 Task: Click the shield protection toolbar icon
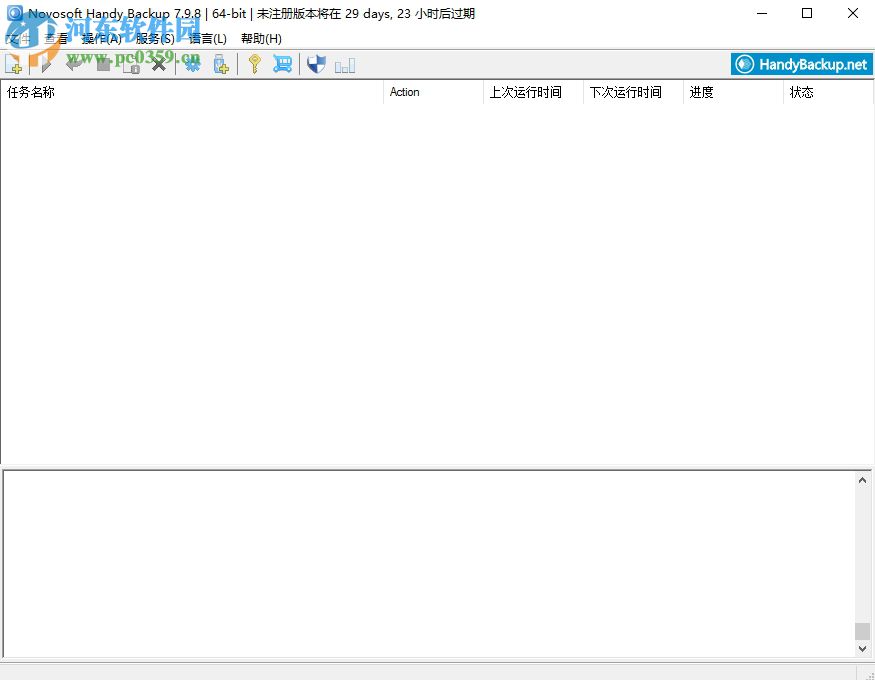click(x=317, y=63)
